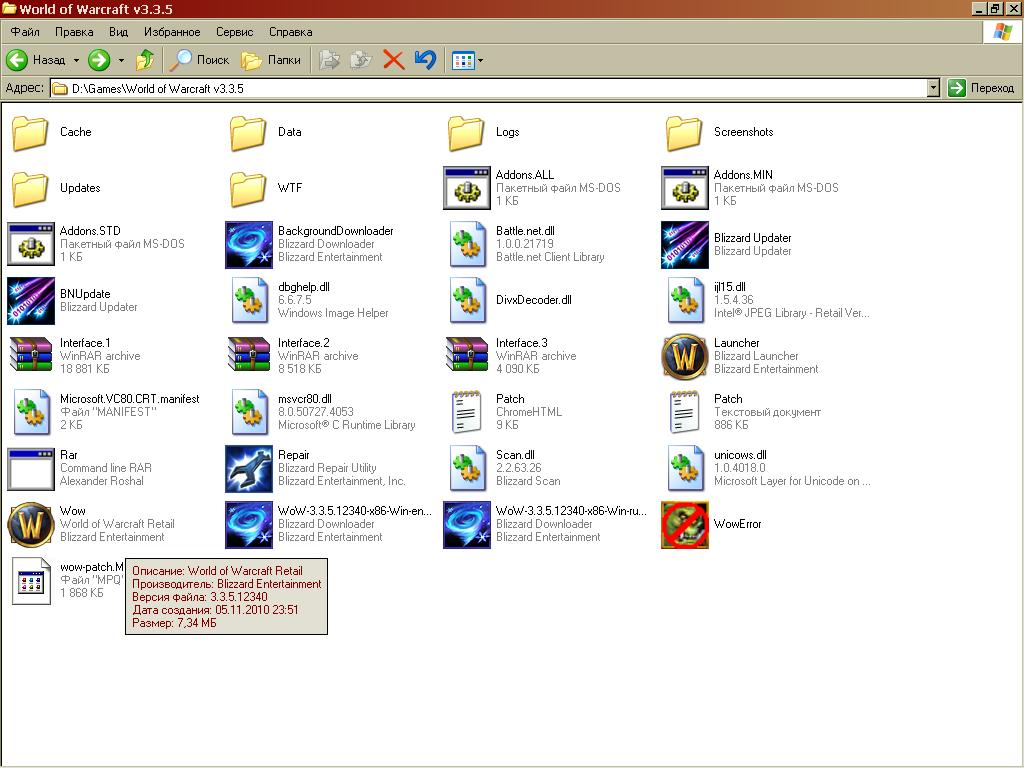Image resolution: width=1024 pixels, height=768 pixels.
Task: Select the Blizzard Updater icon
Action: [685, 245]
